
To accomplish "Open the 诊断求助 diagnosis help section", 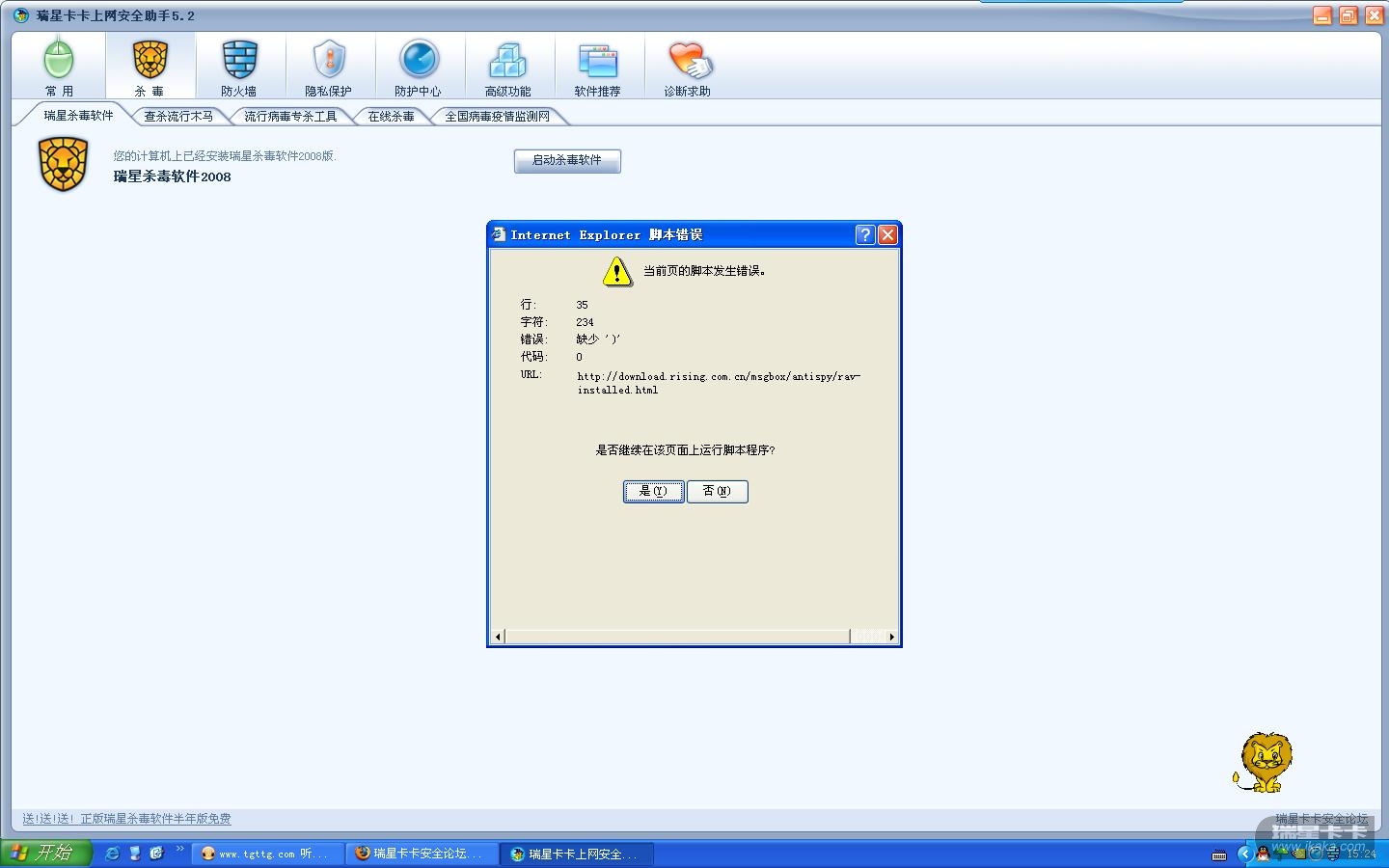I will coord(688,67).
